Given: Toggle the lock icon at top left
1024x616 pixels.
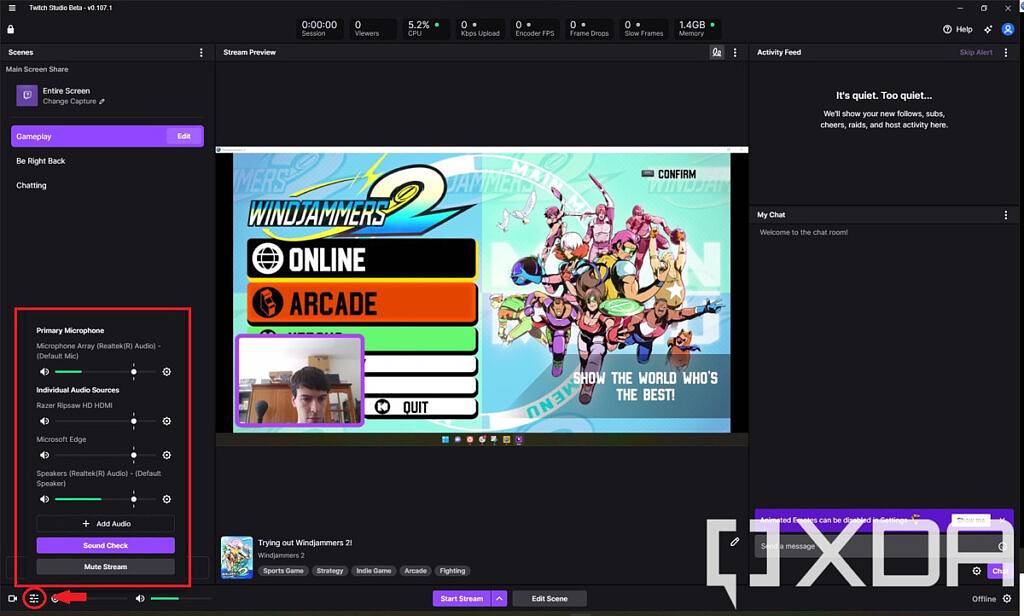Looking at the screenshot, I should (x=9, y=29).
